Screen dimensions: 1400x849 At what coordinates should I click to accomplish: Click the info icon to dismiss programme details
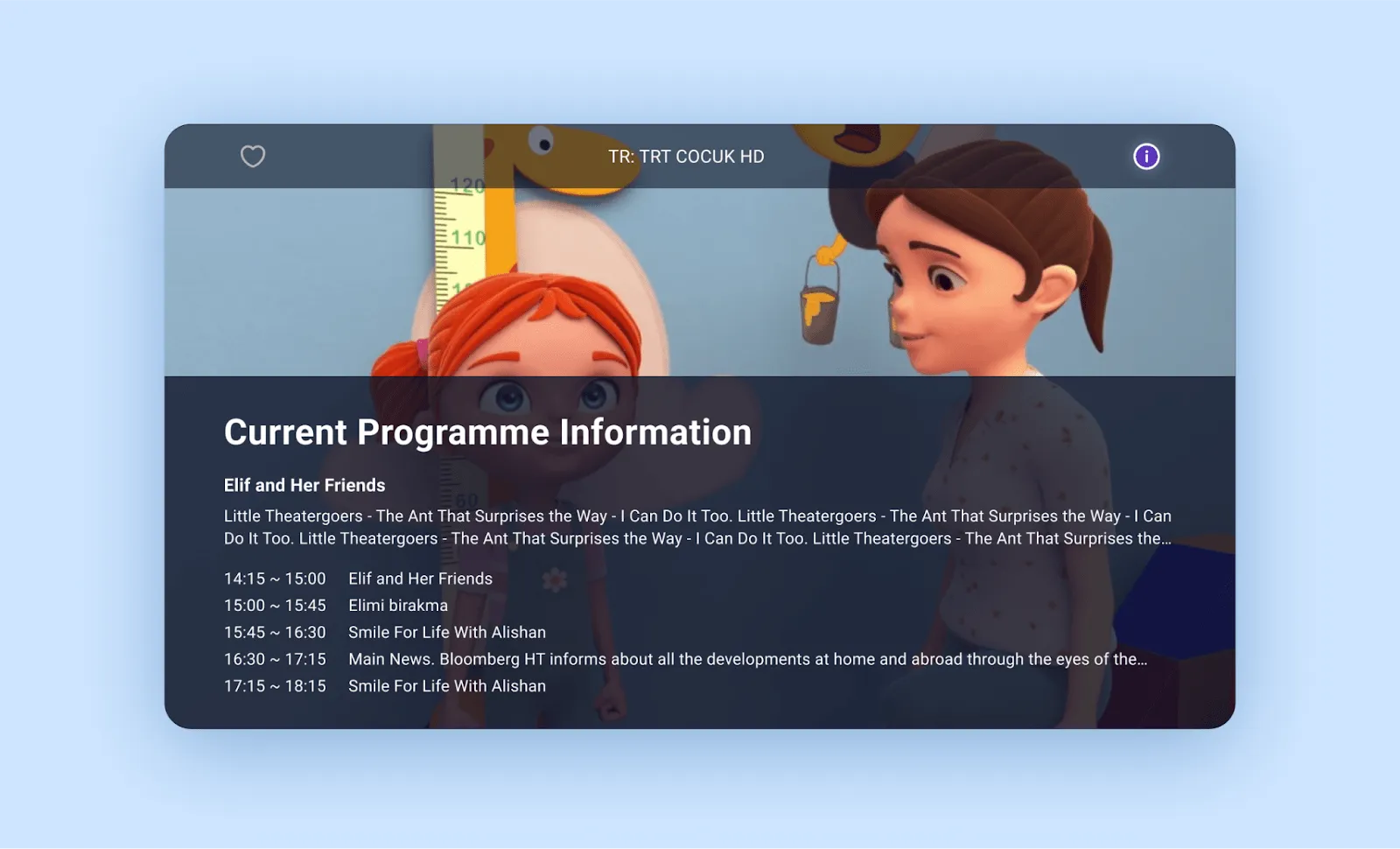pos(1146,157)
